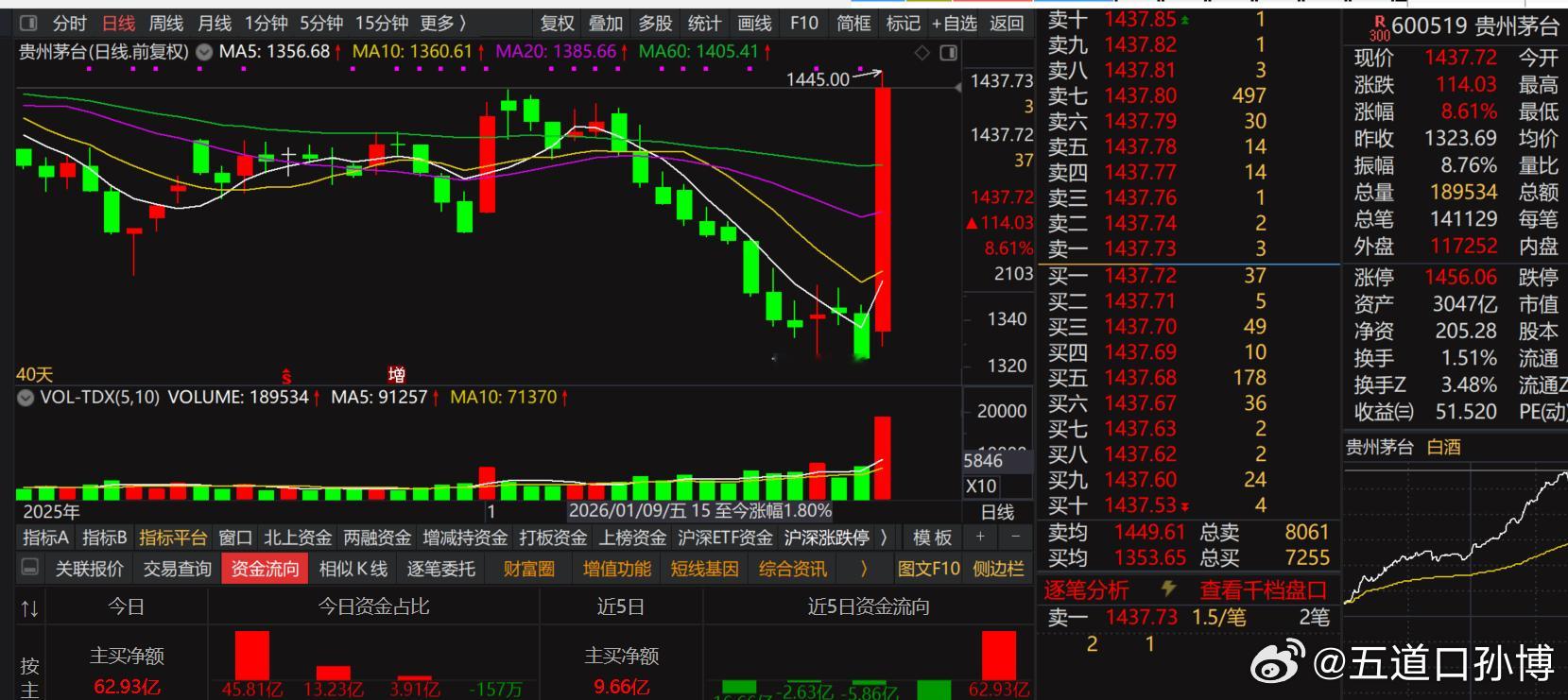Open the 多股 multi-stock view
This screenshot has width=1568, height=700.
655,23
